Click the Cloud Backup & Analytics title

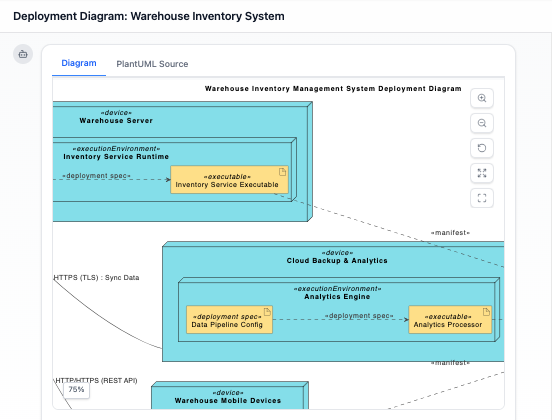(x=337, y=261)
